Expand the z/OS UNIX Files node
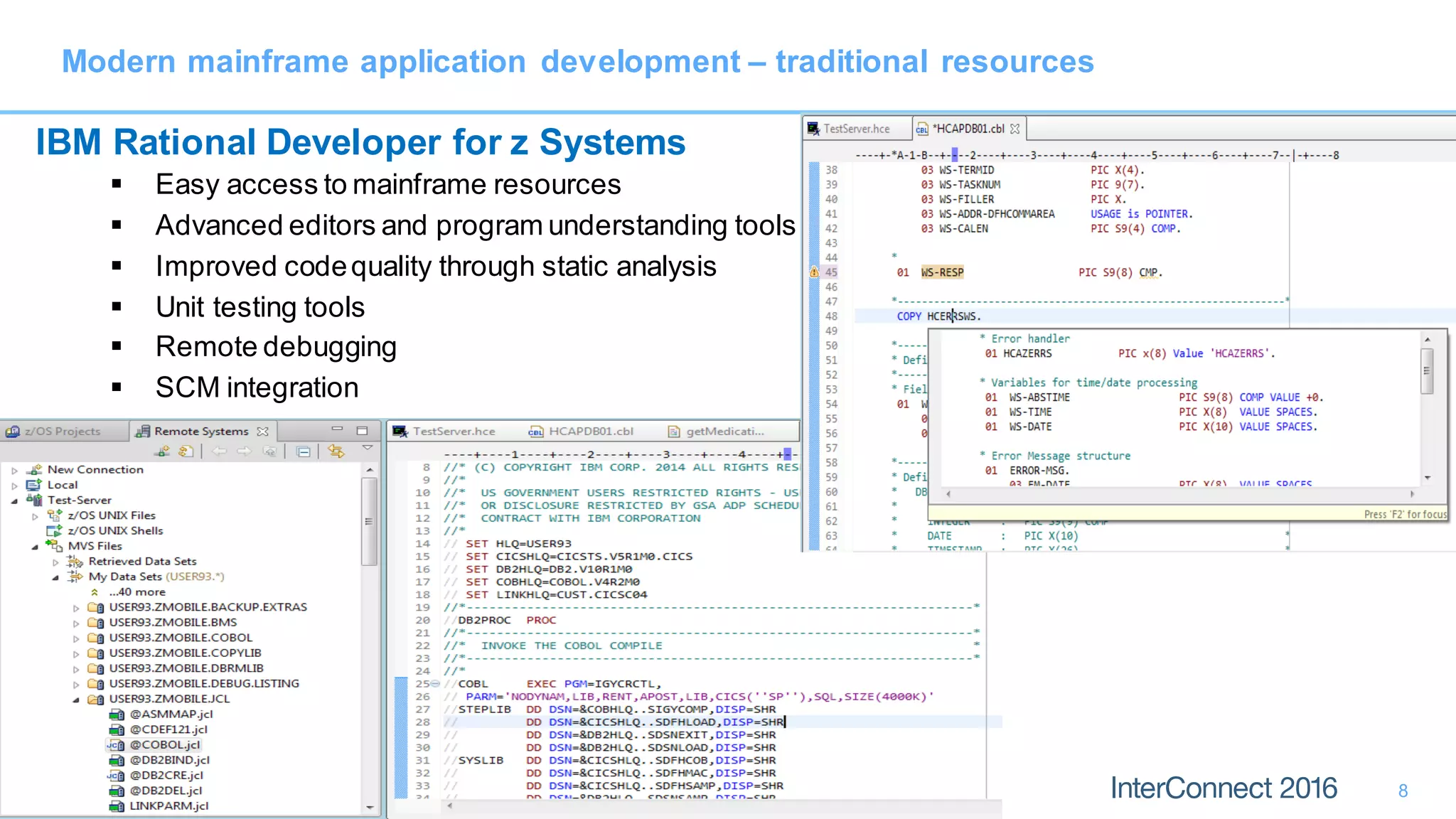This screenshot has height=819, width=1456. point(35,517)
